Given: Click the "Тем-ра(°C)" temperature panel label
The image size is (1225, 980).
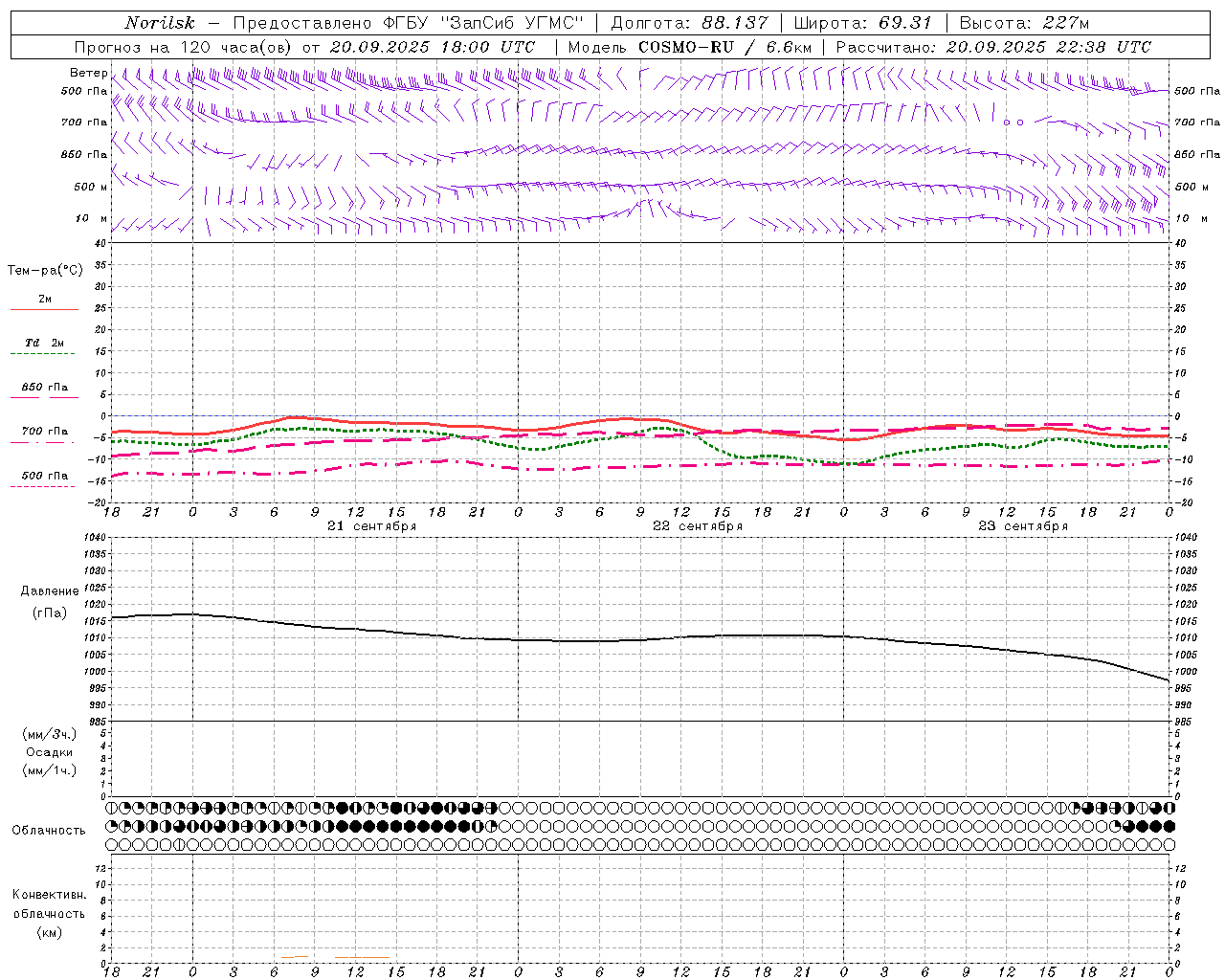Looking at the screenshot, I should [x=45, y=270].
